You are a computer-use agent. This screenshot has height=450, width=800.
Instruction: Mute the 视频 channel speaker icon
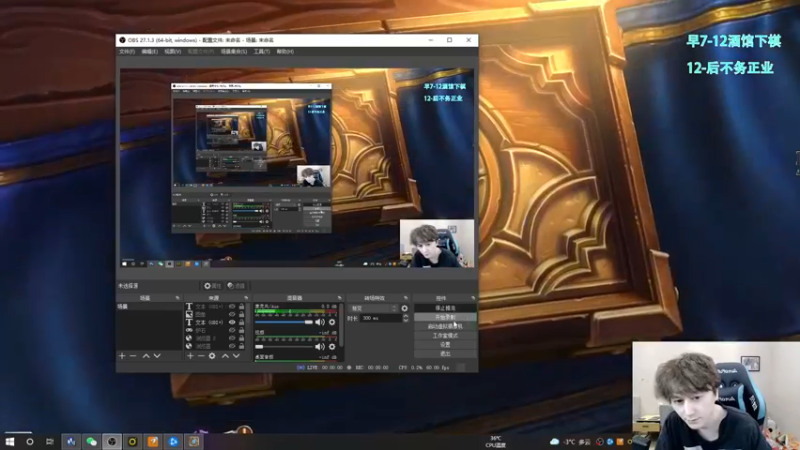320,346
